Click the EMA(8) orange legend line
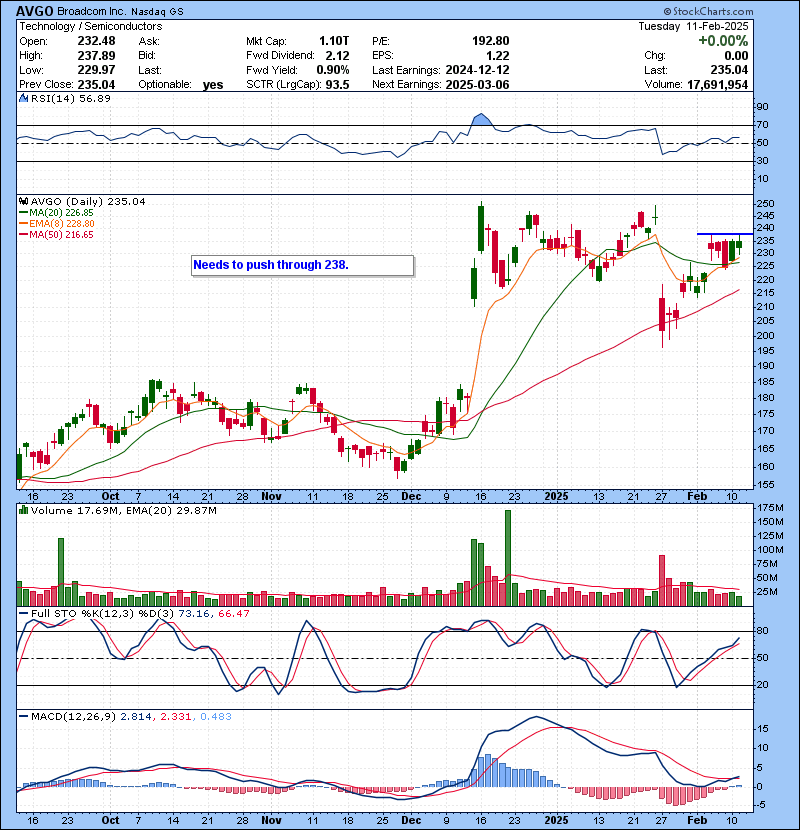This screenshot has height=830, width=800. coord(23,224)
